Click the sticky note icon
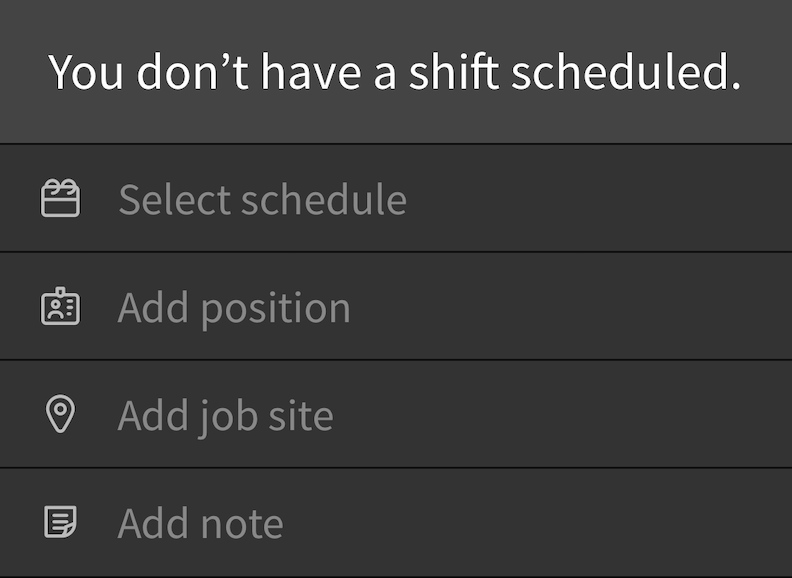This screenshot has height=578, width=792. click(60, 522)
